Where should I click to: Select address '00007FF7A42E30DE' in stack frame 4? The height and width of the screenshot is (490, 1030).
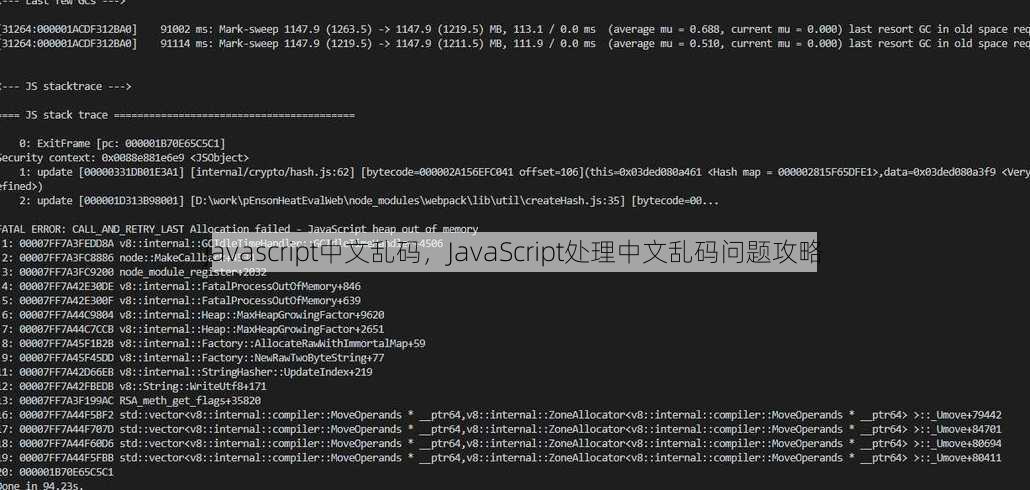(x=66, y=286)
